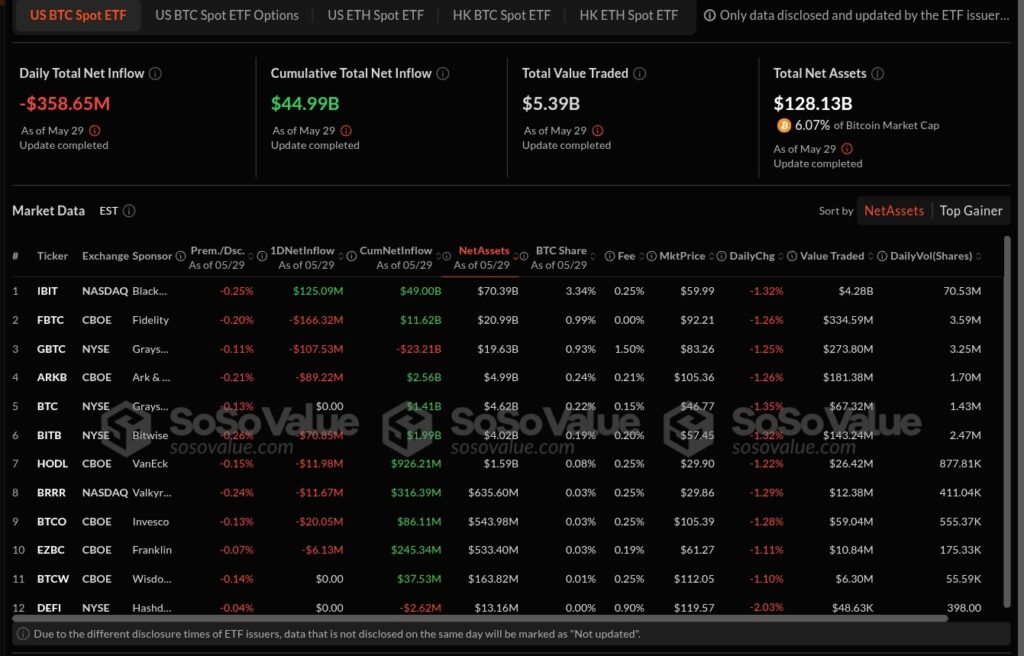Image resolution: width=1024 pixels, height=656 pixels.
Task: Switch to the US ETH Spot ETF tab
Action: [376, 15]
